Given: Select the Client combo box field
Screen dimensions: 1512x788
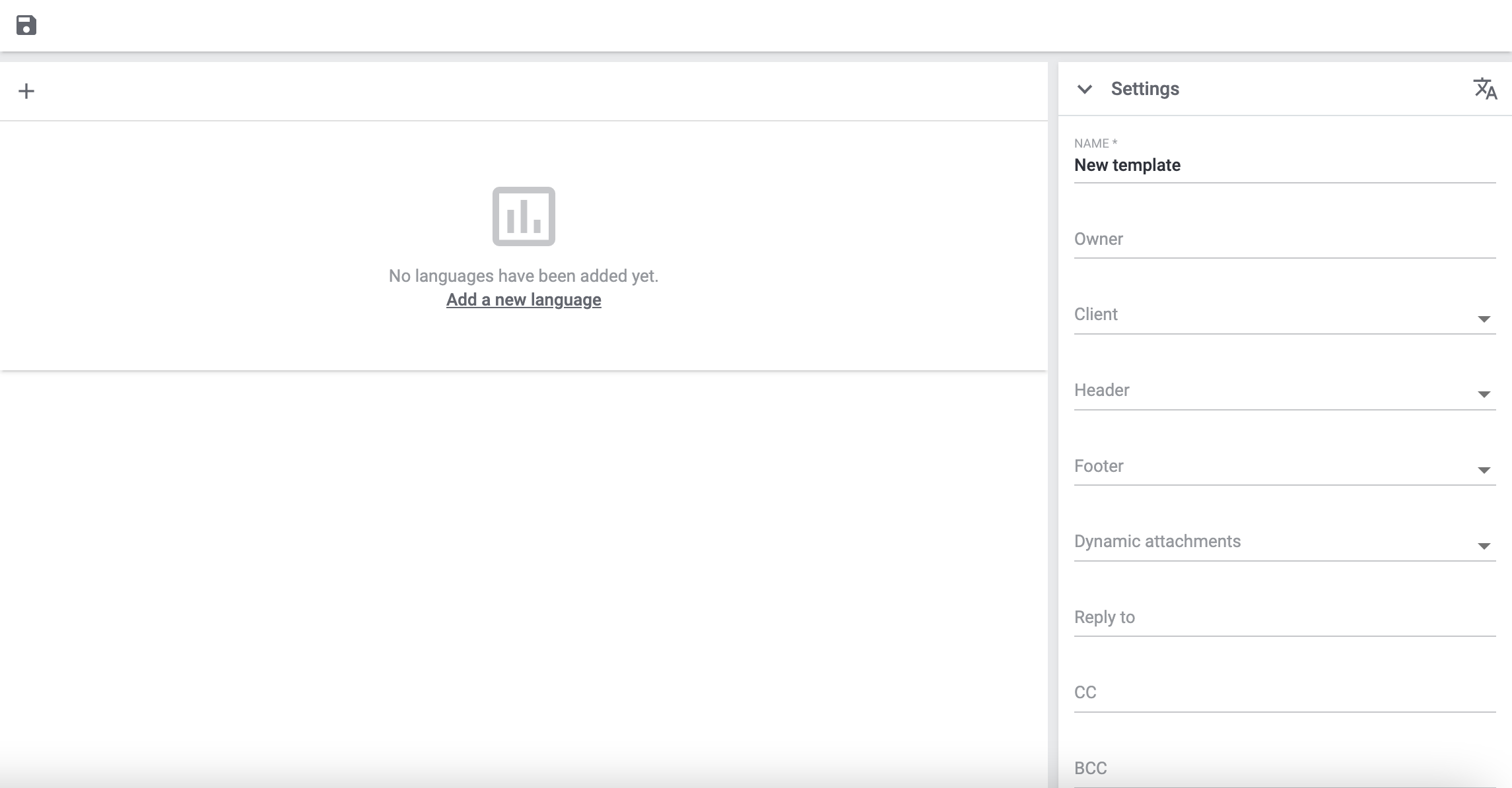Looking at the screenshot, I should coord(1268,315).
